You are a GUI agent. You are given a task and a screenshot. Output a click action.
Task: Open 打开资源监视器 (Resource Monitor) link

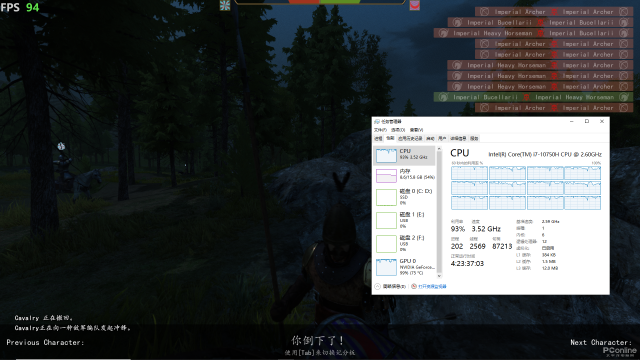[432, 287]
